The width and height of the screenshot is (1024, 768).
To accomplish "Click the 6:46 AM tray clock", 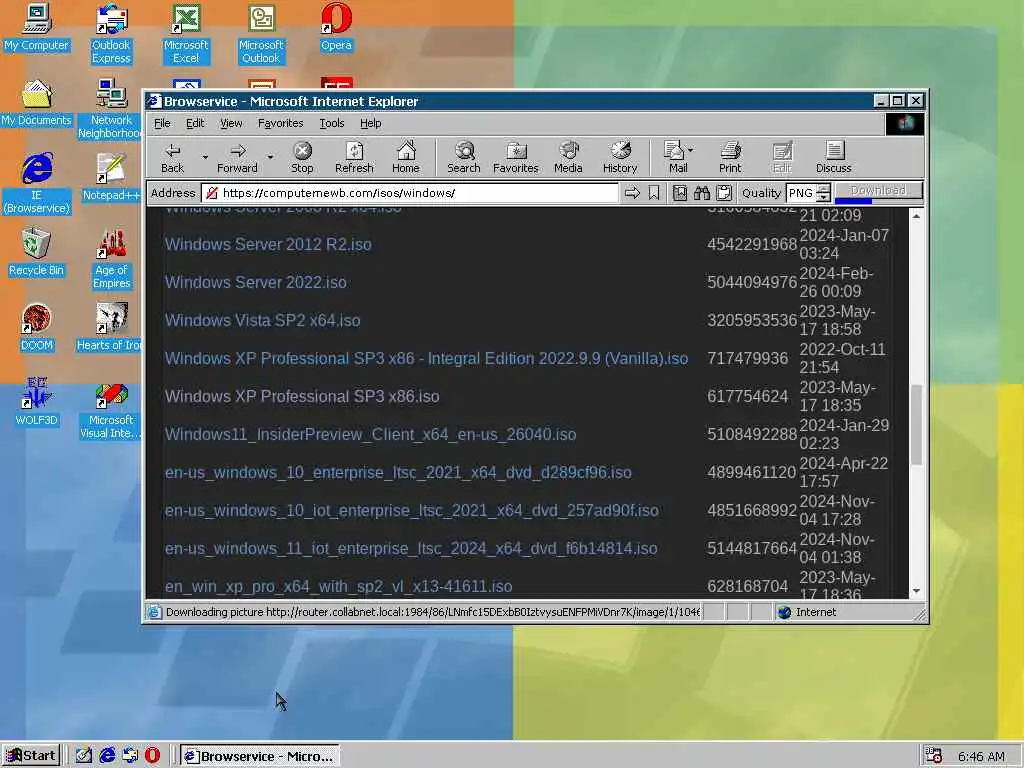I will [981, 756].
